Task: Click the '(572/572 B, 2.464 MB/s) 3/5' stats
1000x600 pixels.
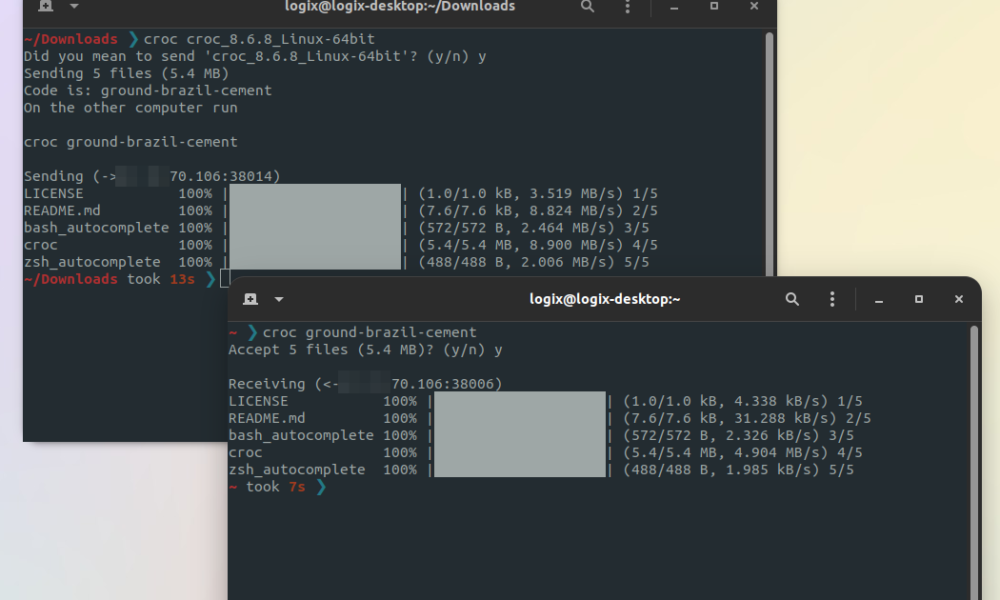Action: point(534,228)
